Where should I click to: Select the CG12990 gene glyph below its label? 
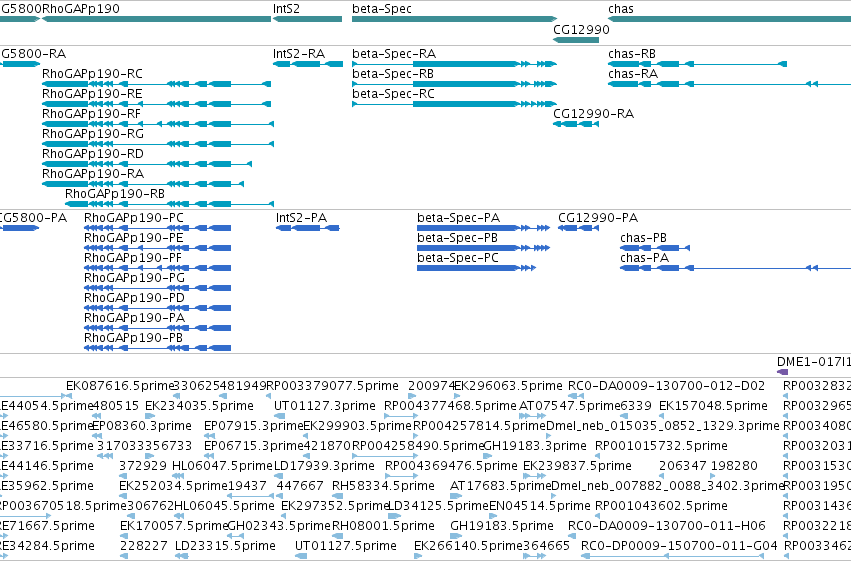[x=576, y=40]
